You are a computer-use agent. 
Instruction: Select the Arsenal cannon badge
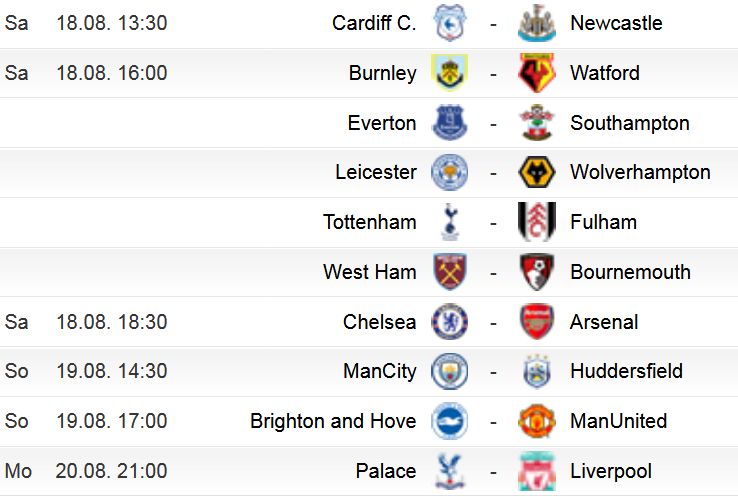(537, 321)
